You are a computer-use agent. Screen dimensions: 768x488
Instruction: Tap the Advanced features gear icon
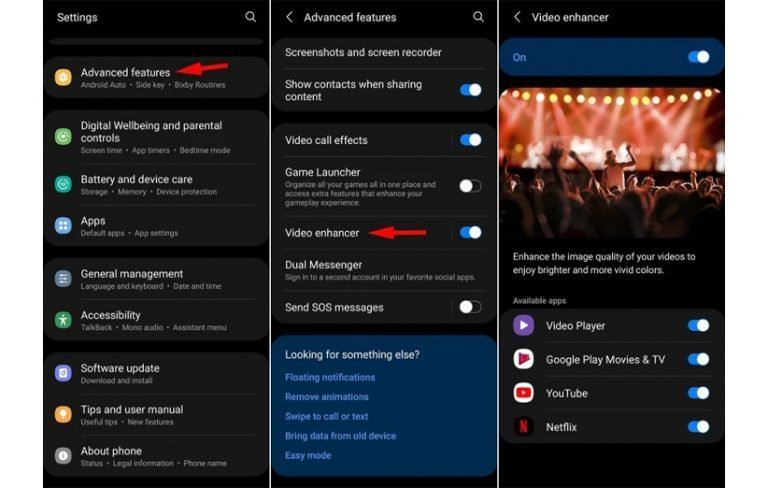coord(63,77)
